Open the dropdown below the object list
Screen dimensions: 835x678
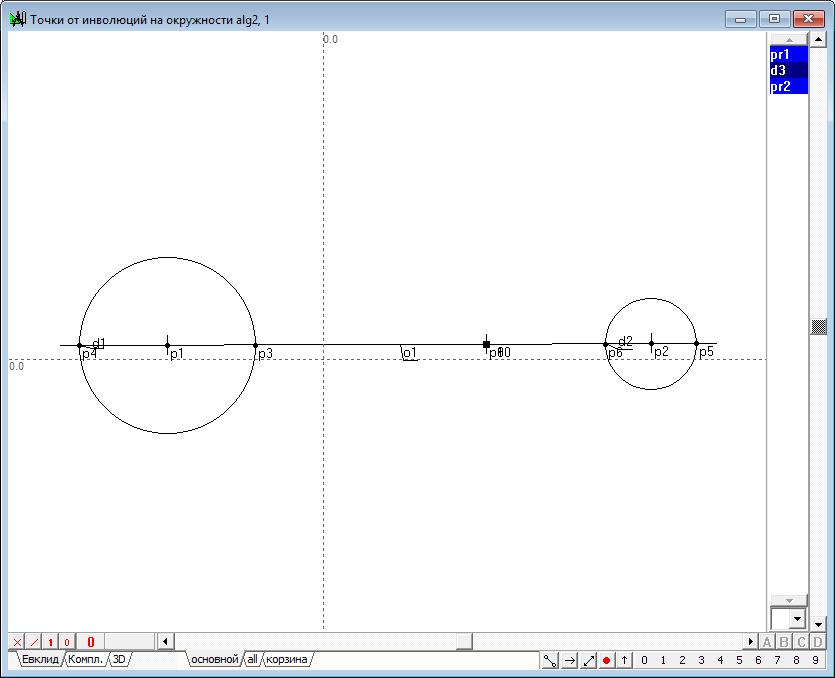(797, 619)
